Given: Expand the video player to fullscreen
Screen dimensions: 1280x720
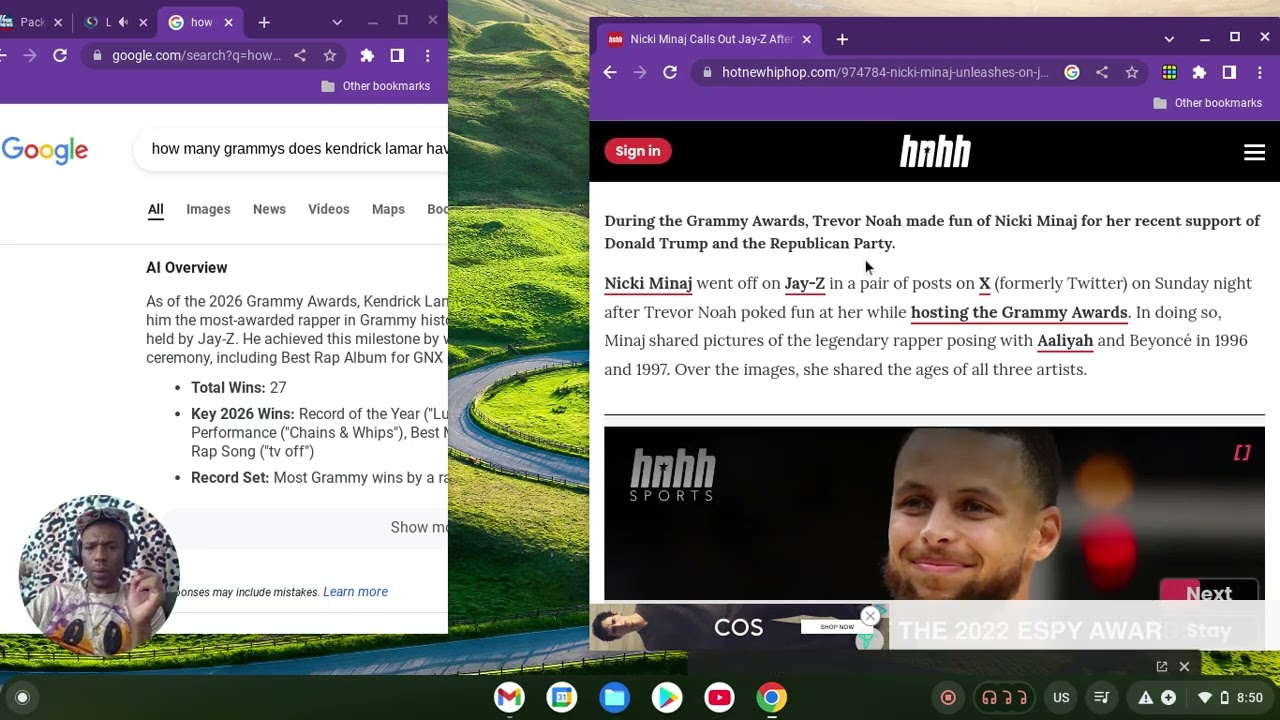Looking at the screenshot, I should pos(1242,453).
